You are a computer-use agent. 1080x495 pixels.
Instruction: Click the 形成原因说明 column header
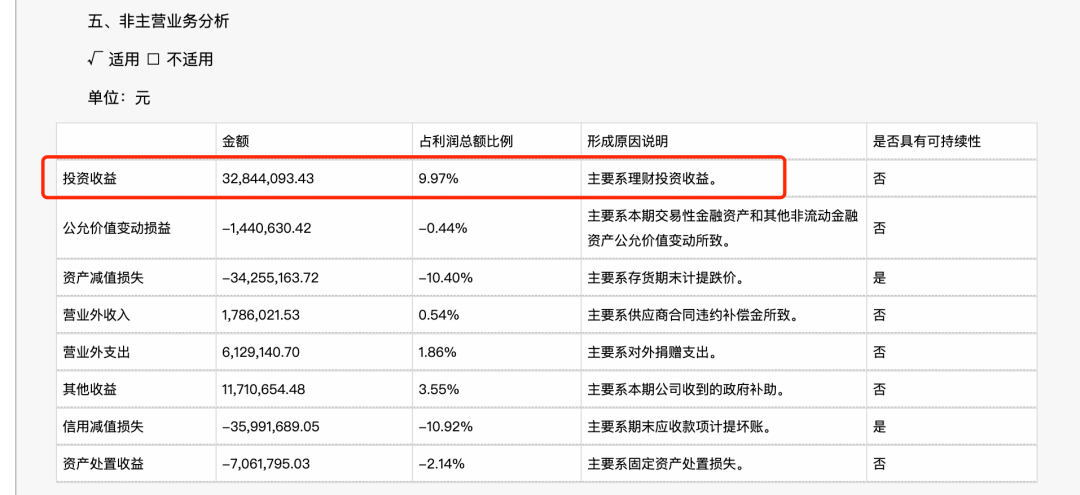[627, 141]
